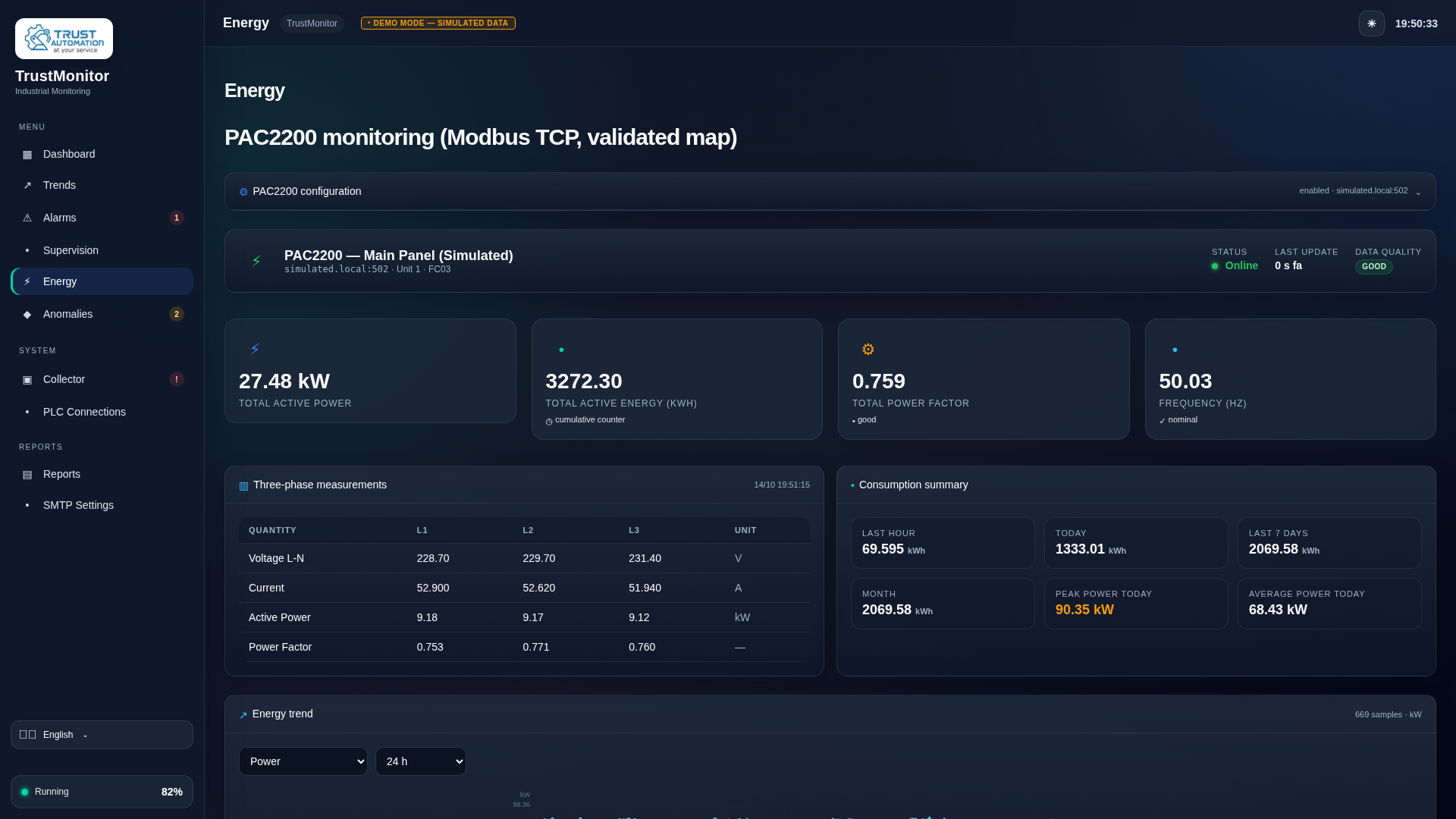The height and width of the screenshot is (819, 1456).
Task: Click the Collector box icon
Action: (27, 379)
